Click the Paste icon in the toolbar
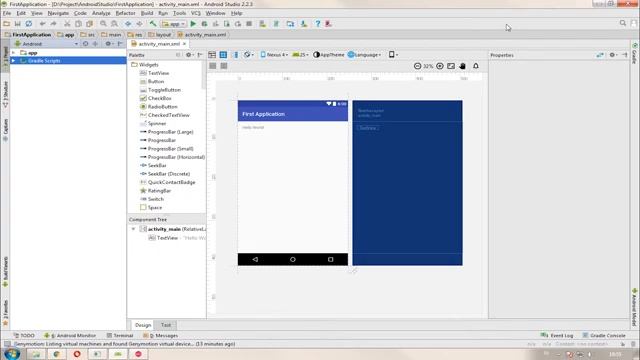Image resolution: width=640 pixels, height=360 pixels. click(x=89, y=24)
